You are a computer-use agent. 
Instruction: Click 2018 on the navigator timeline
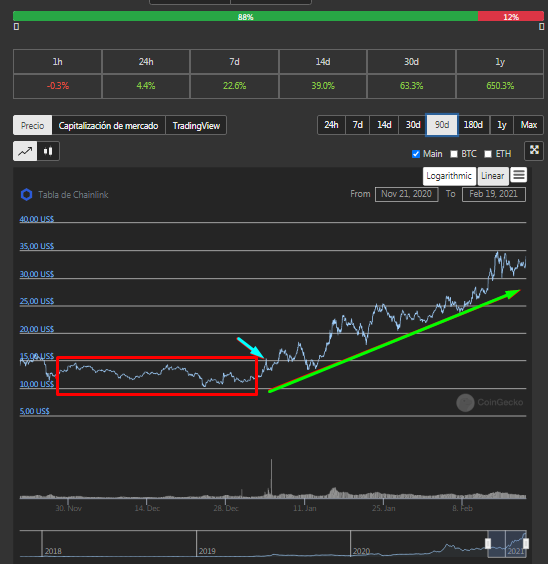[x=53, y=551]
